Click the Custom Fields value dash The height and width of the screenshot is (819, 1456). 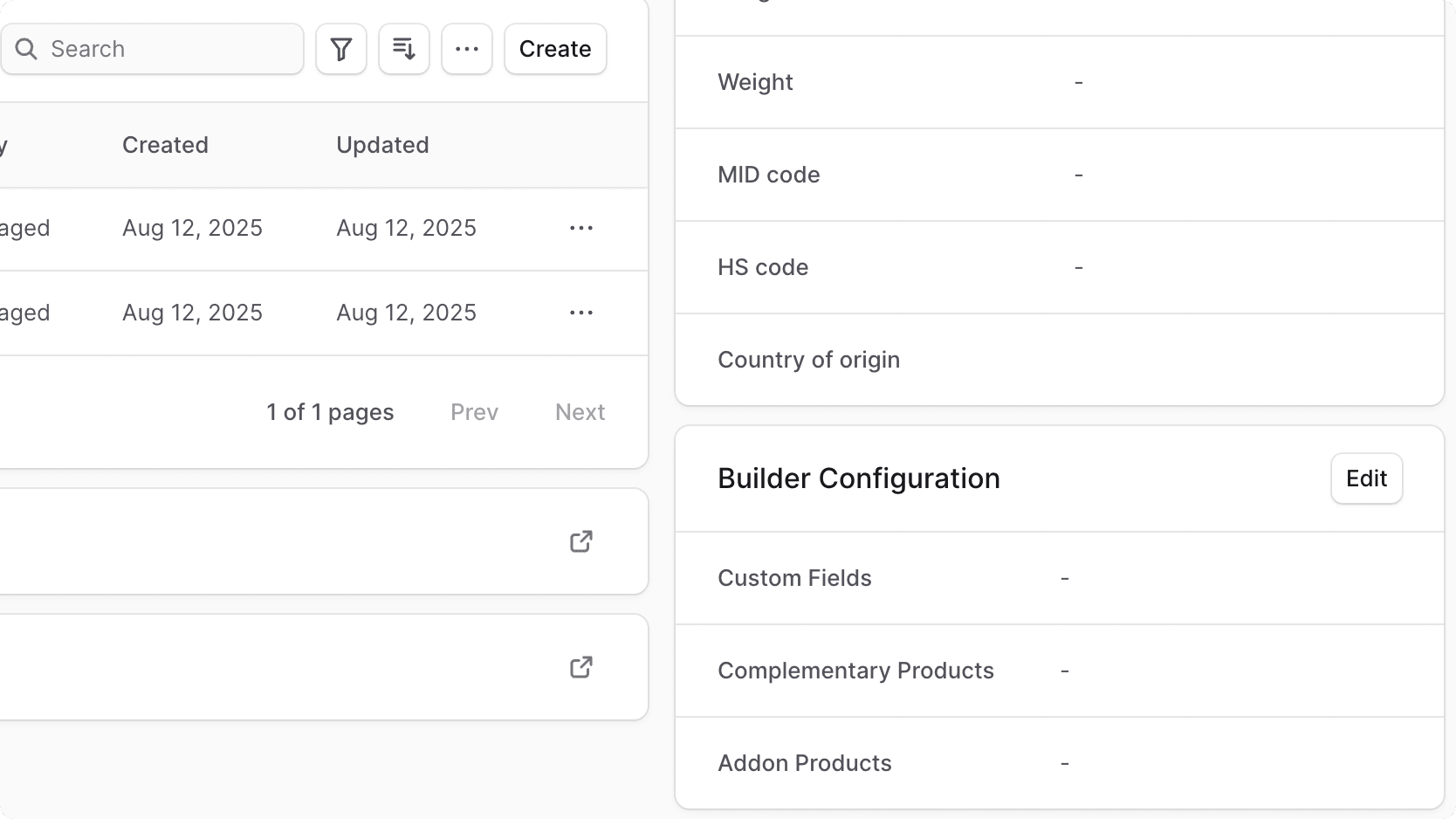tap(1064, 578)
